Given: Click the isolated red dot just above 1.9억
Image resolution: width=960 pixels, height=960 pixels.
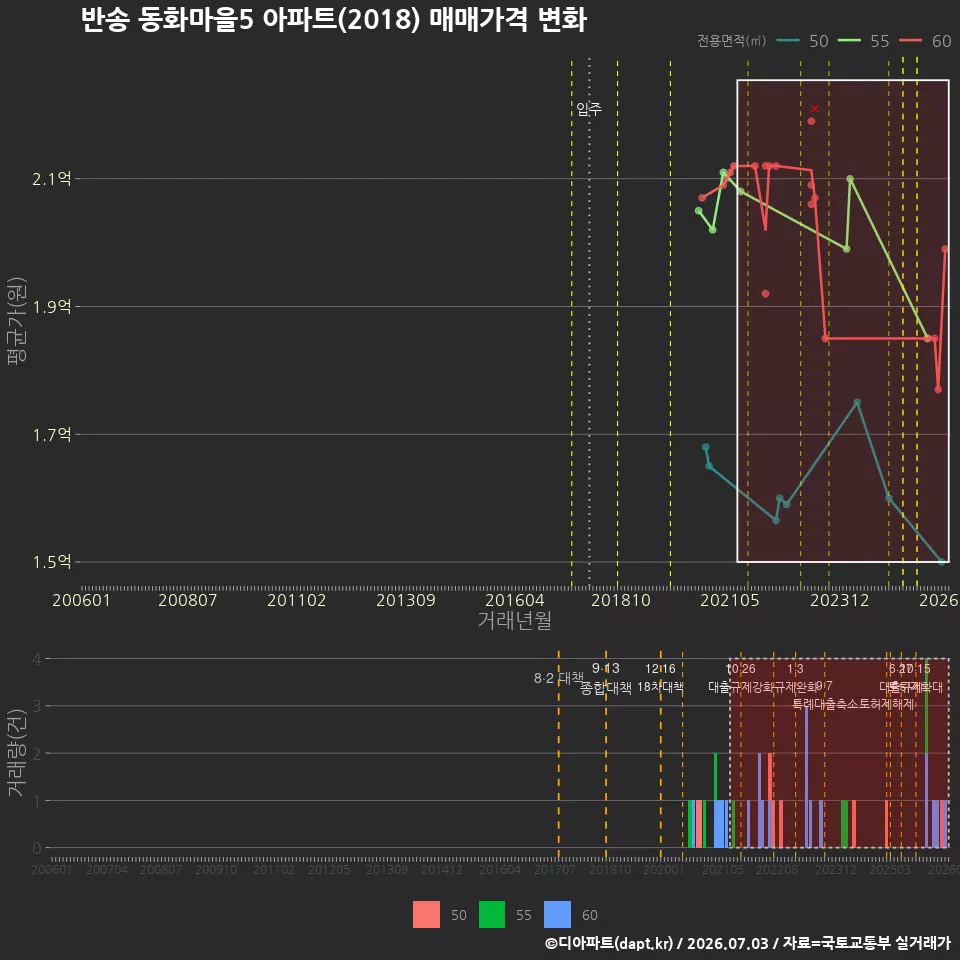Looking at the screenshot, I should click(765, 294).
